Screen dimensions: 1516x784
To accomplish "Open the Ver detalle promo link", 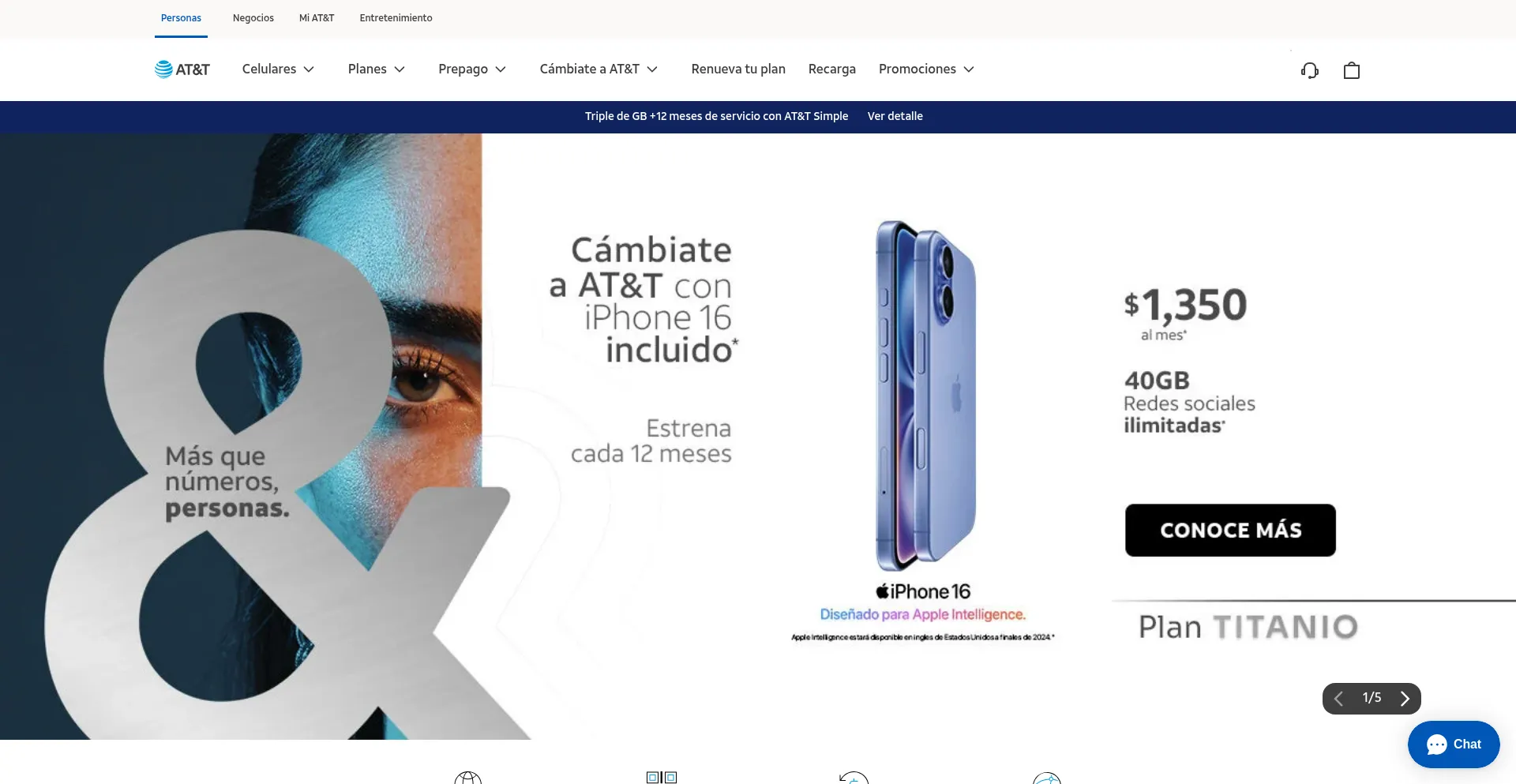I will (895, 116).
